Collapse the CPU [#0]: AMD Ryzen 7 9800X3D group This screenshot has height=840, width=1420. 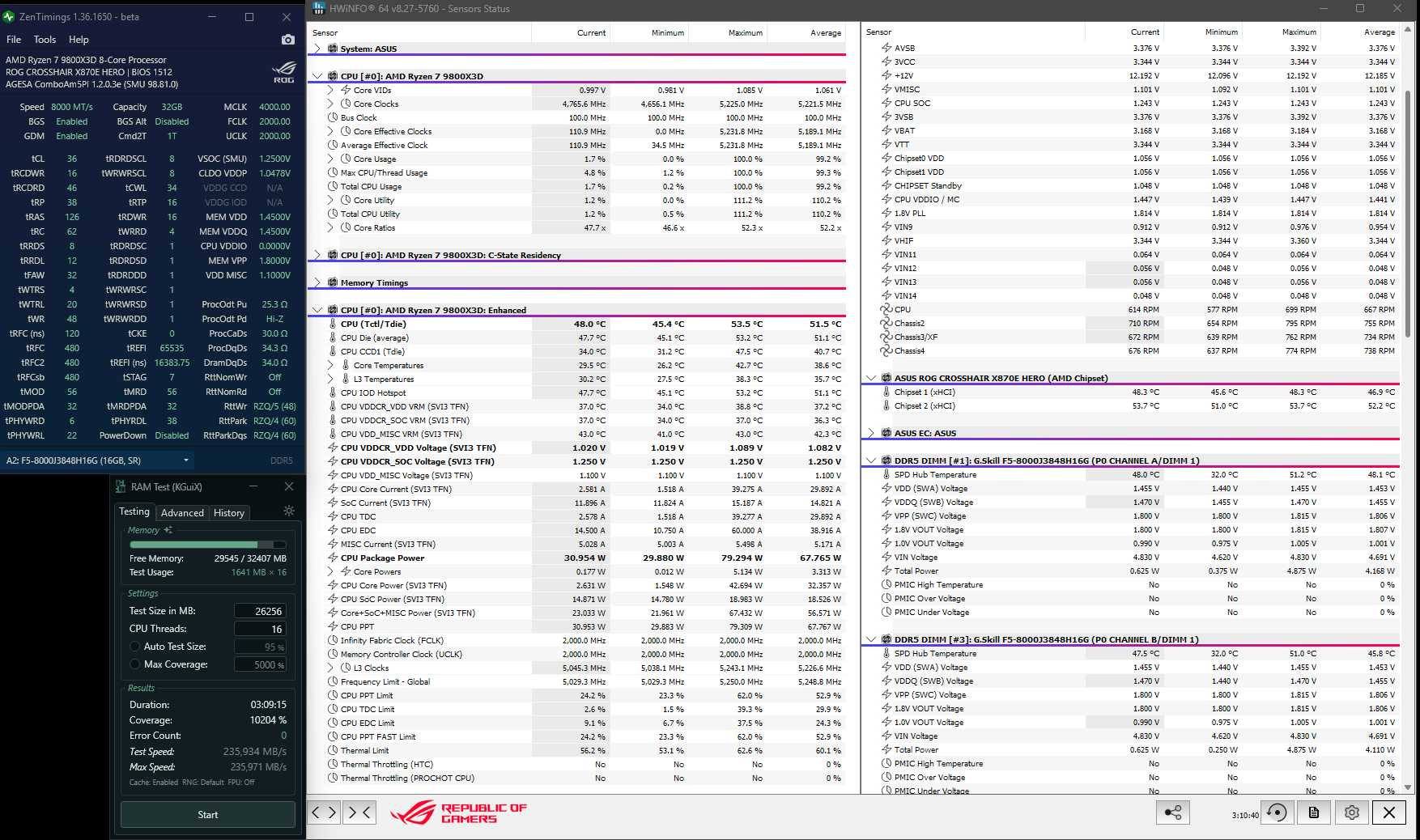[x=317, y=76]
